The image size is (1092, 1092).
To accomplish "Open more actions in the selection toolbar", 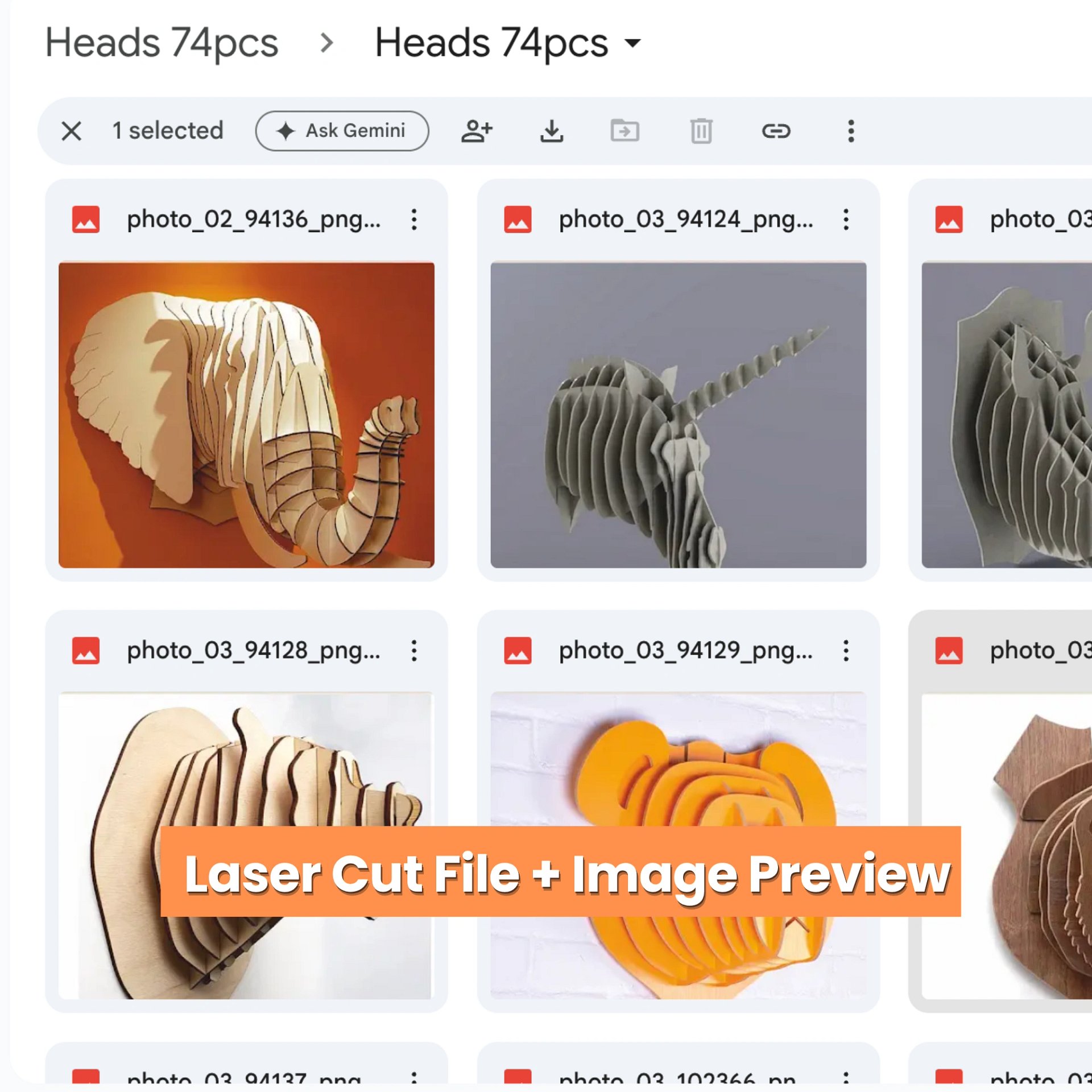I will [851, 131].
